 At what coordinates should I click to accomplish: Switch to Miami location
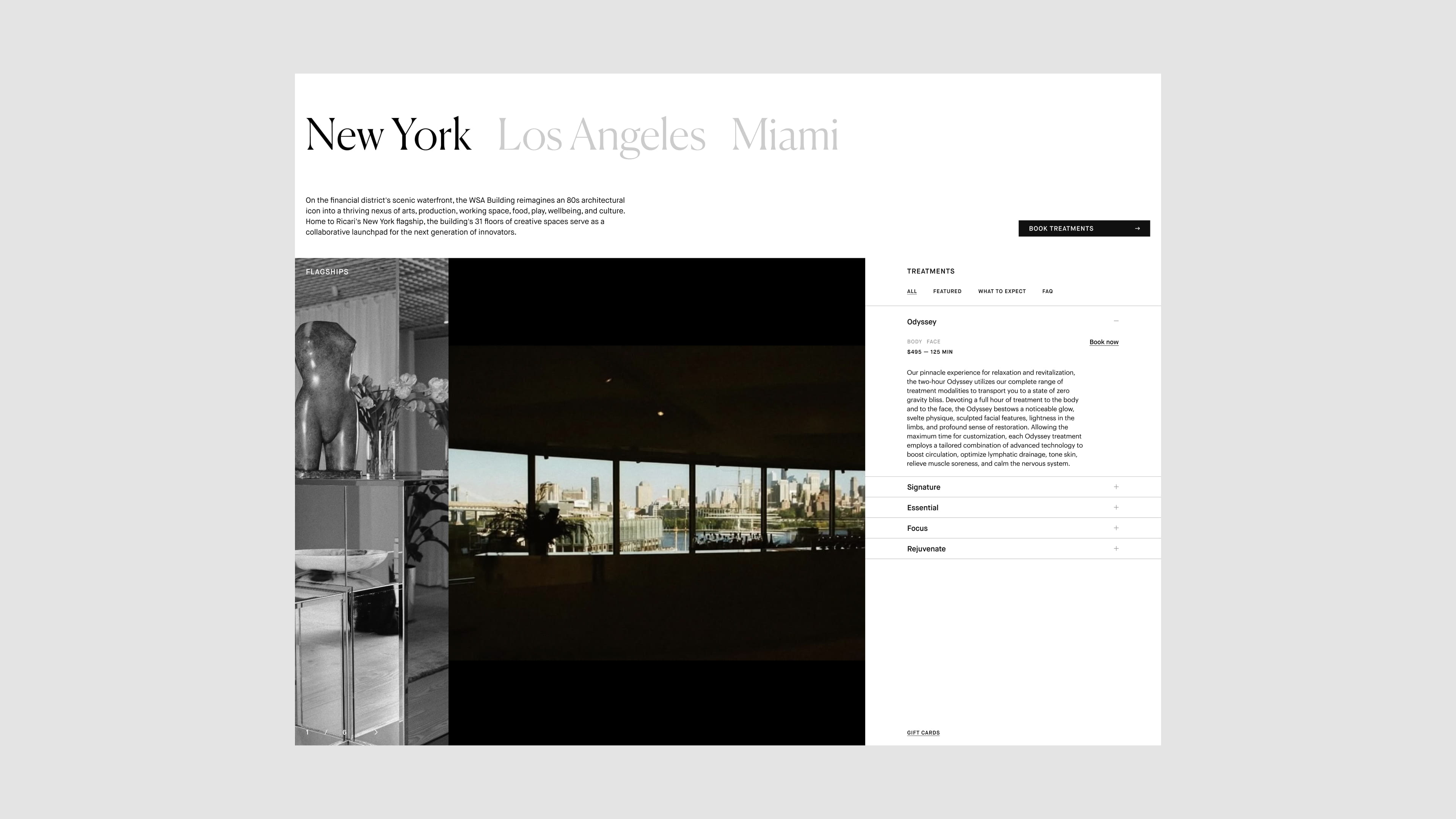784,136
